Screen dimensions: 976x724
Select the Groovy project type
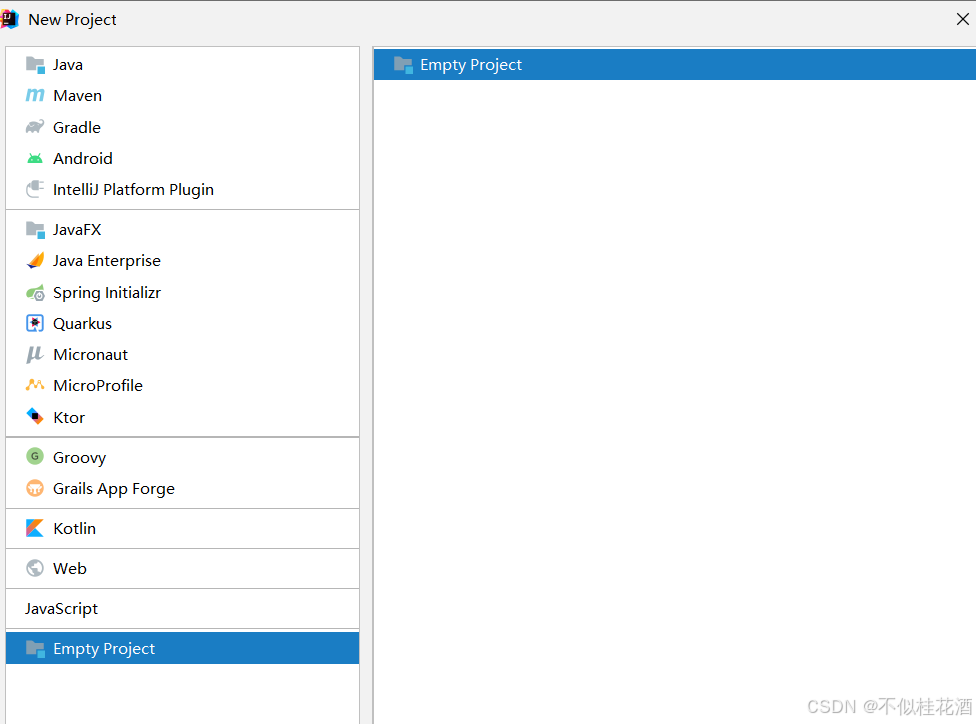[x=182, y=457]
